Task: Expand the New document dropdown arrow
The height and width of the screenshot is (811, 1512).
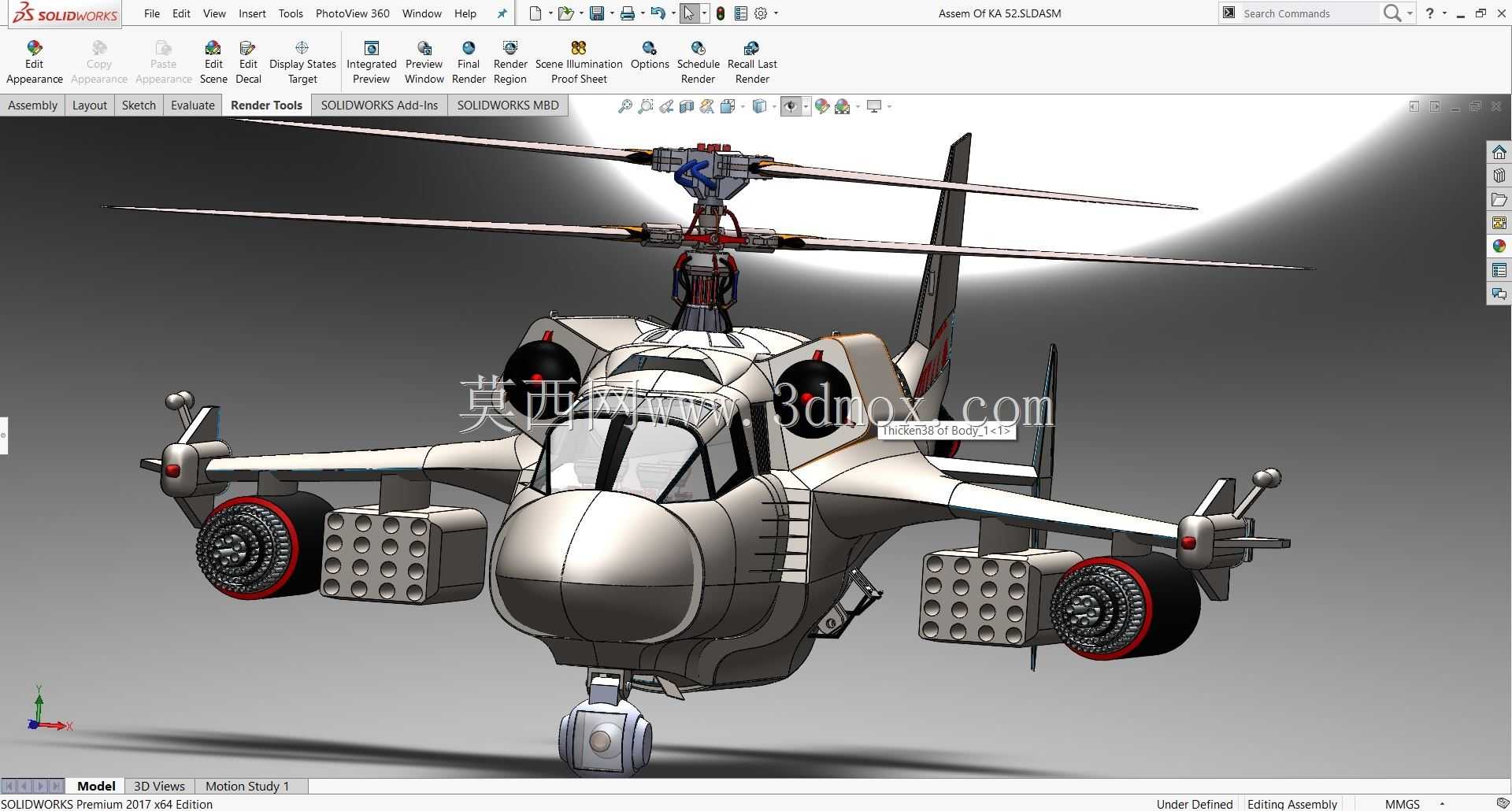Action: click(x=550, y=13)
